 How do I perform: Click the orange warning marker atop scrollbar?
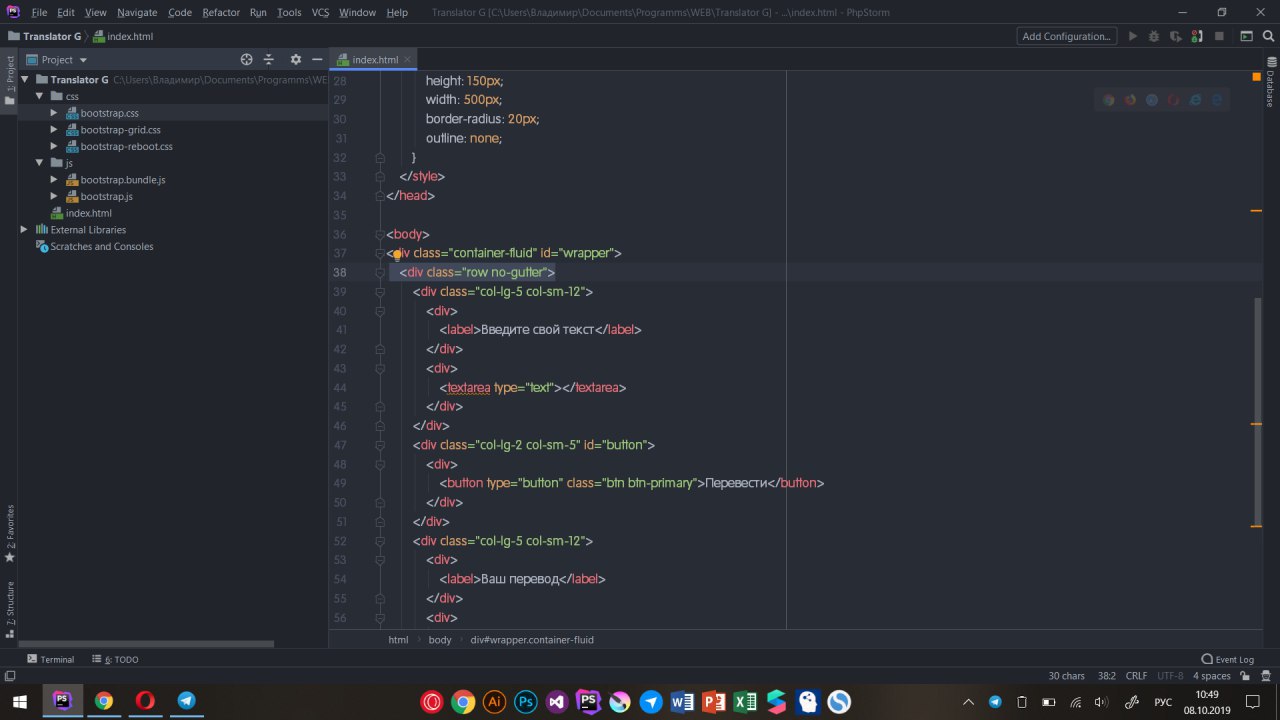1256,77
